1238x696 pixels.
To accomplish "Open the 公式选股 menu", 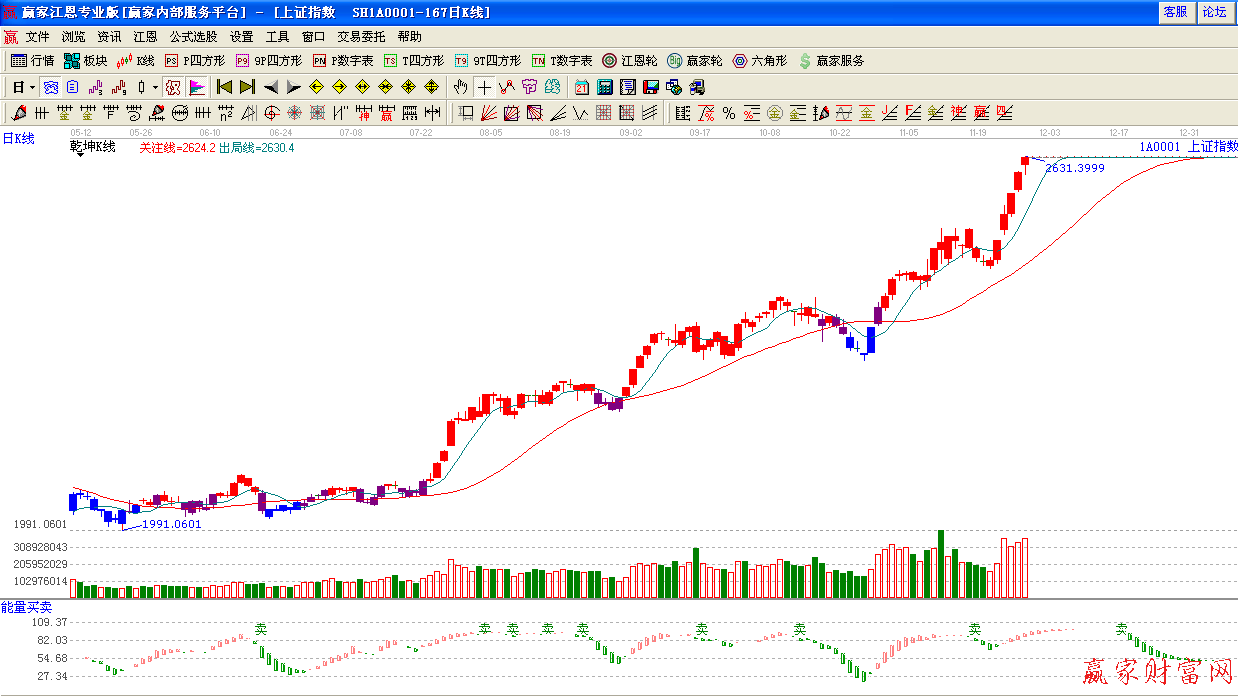I will [x=193, y=37].
